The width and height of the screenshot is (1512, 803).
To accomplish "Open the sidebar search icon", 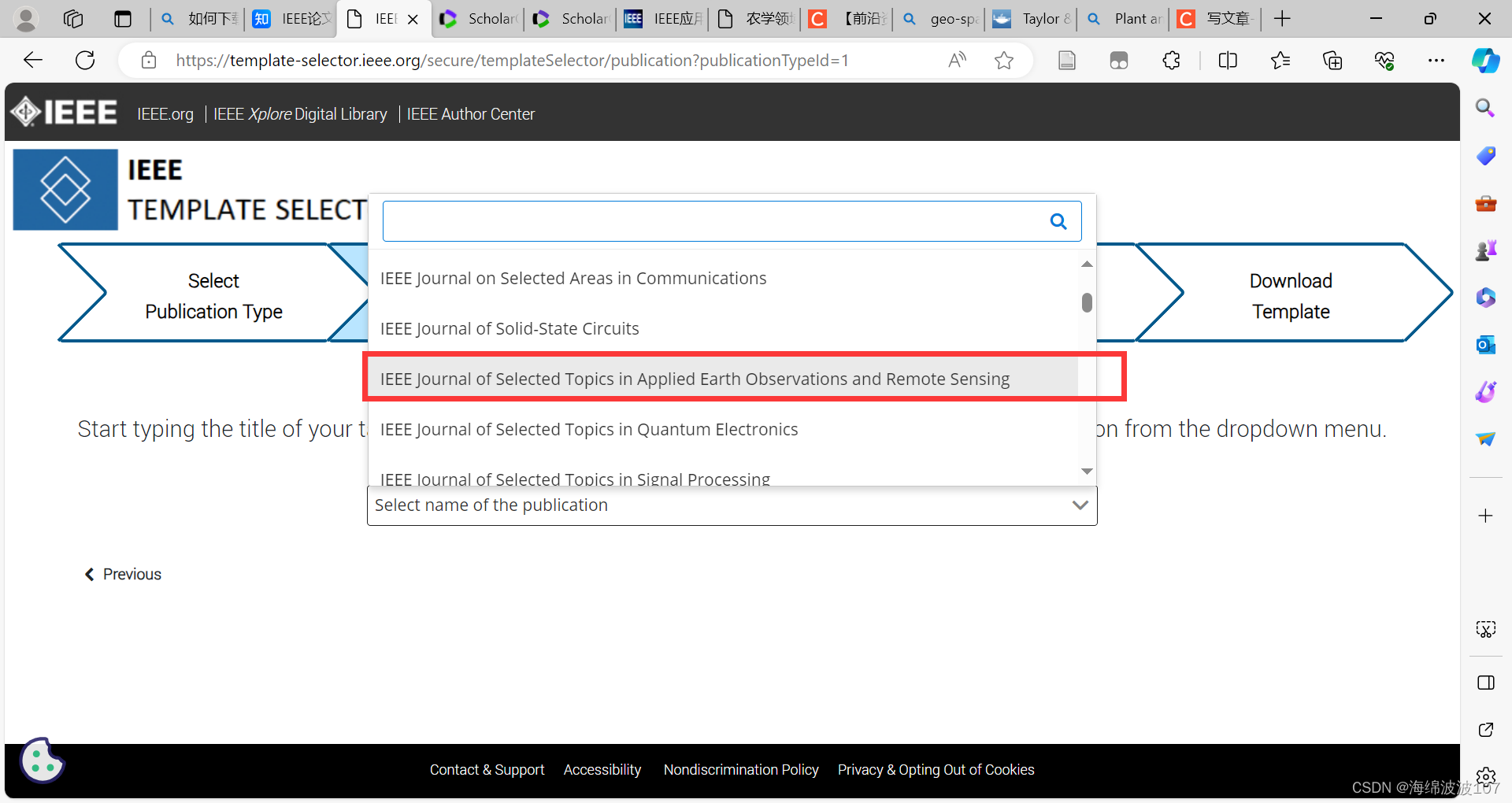I will 1485,108.
